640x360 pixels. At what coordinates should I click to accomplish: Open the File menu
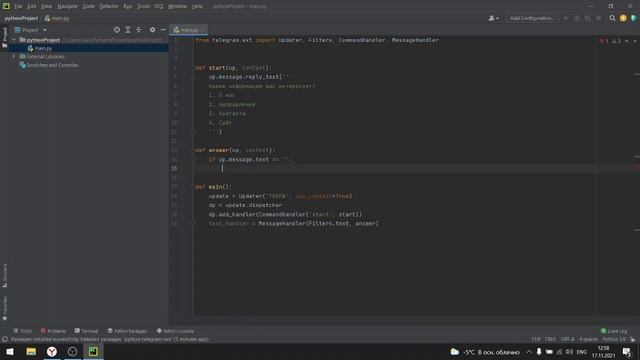[x=18, y=7]
